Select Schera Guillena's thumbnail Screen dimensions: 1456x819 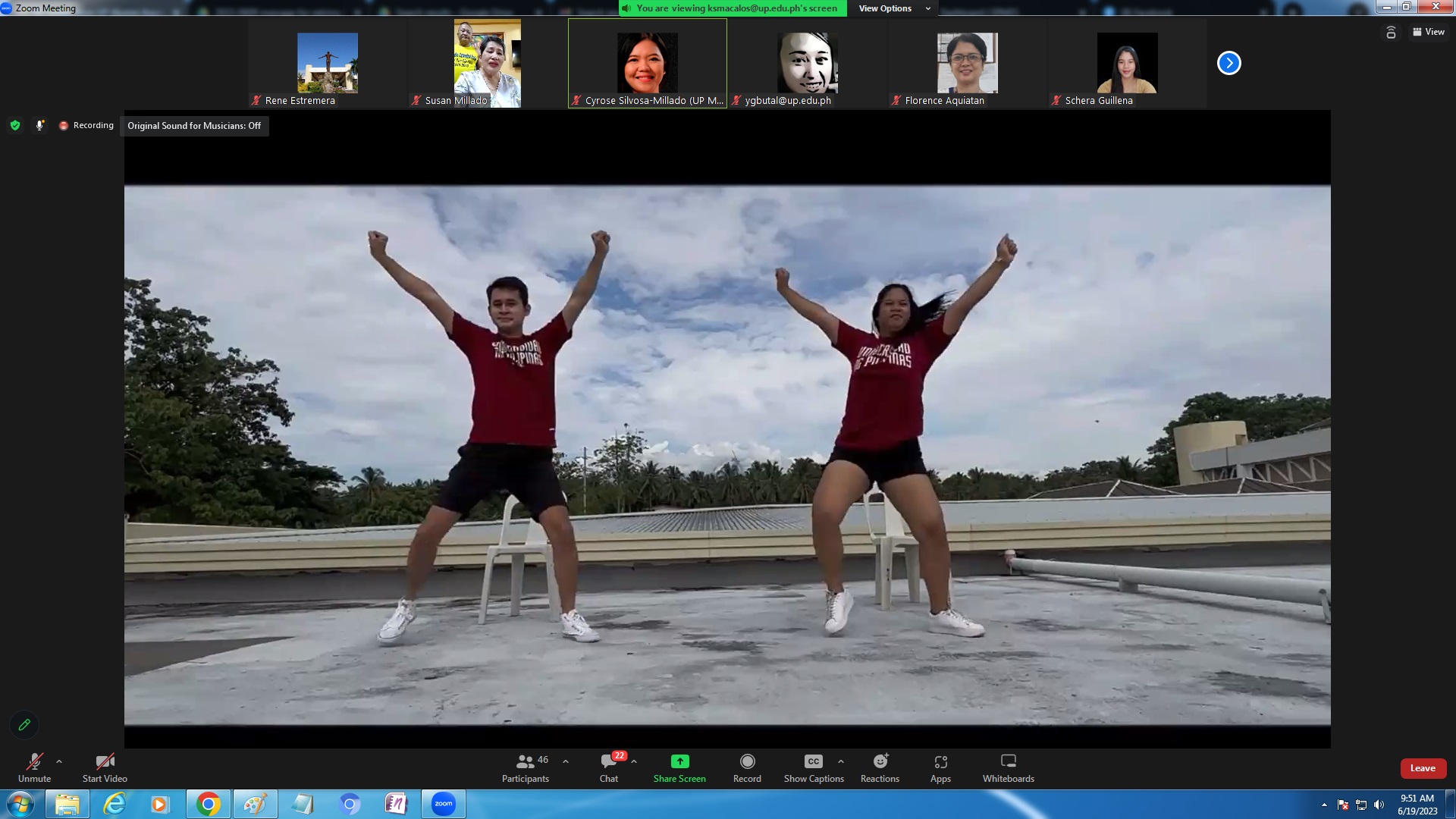click(1128, 64)
